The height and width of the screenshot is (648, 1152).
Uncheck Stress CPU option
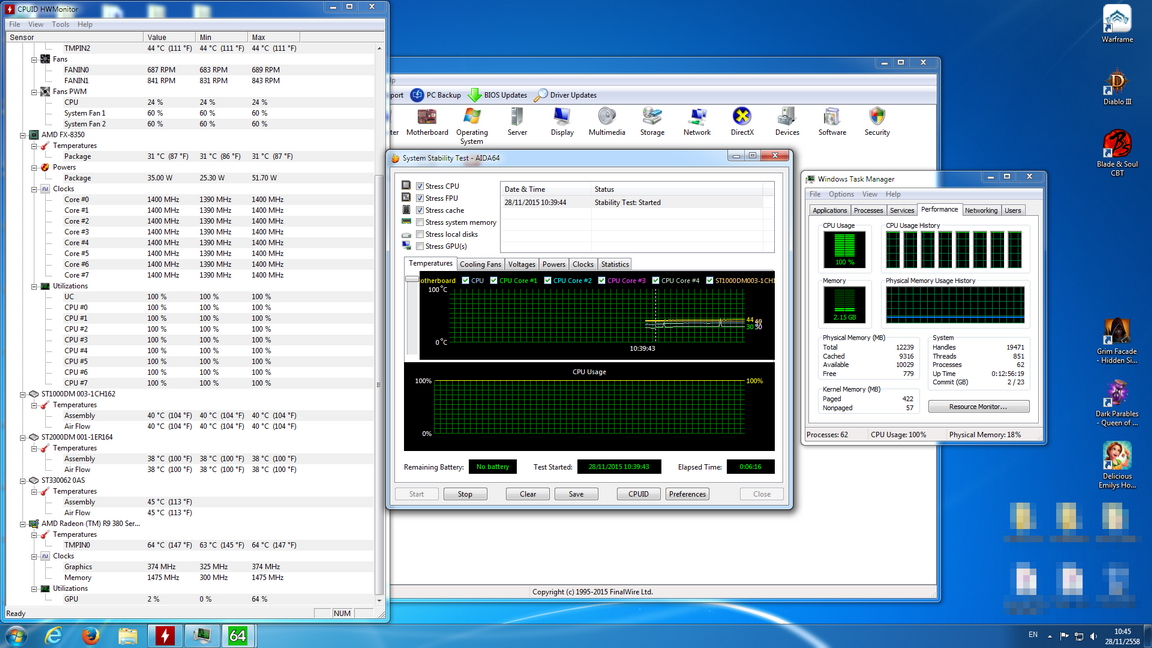coord(420,187)
